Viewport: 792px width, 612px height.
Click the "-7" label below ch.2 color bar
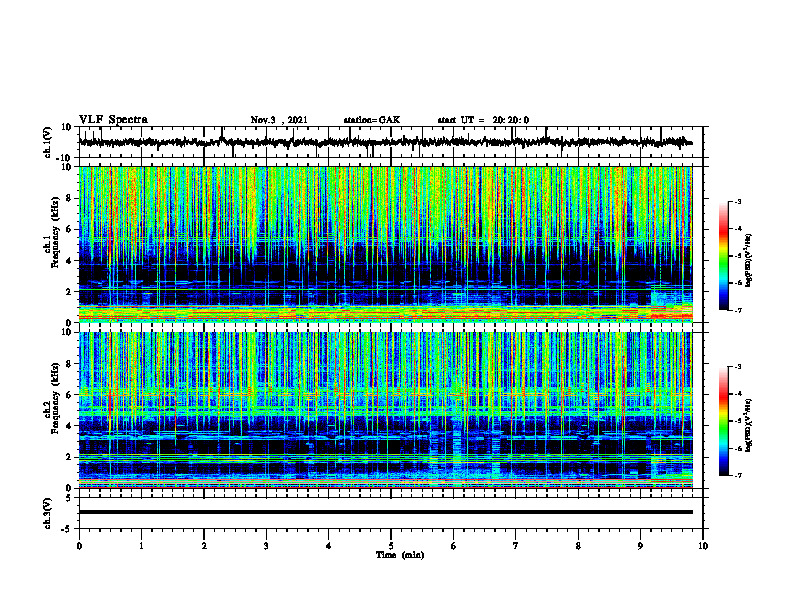pyautogui.click(x=738, y=476)
